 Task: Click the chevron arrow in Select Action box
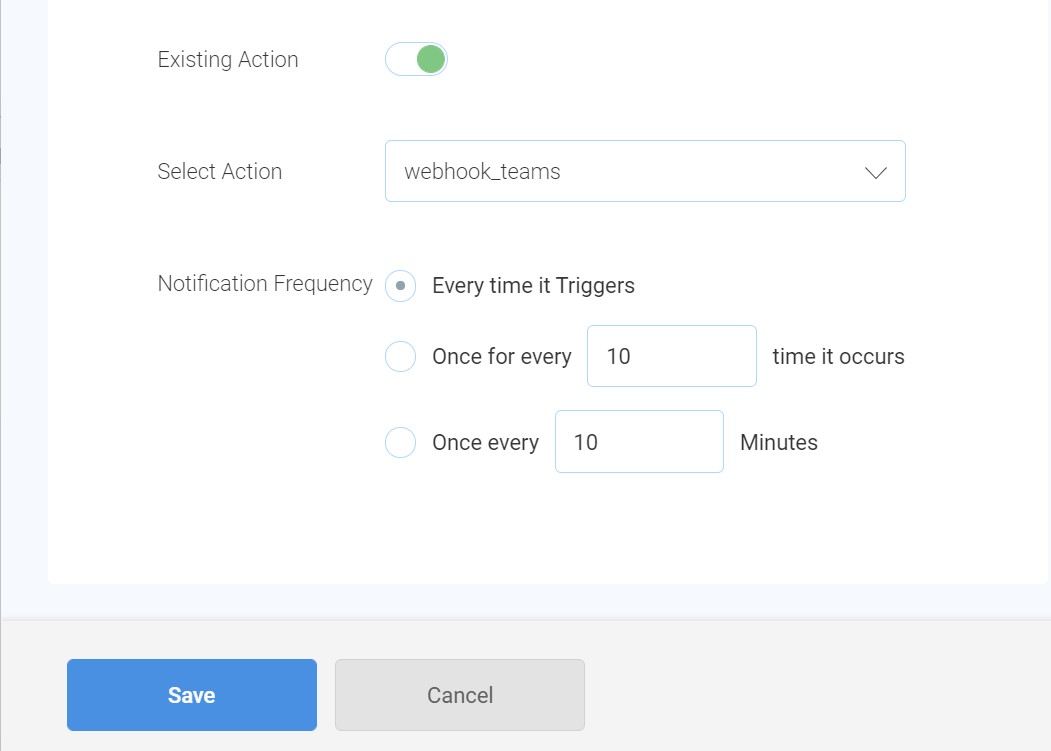875,172
